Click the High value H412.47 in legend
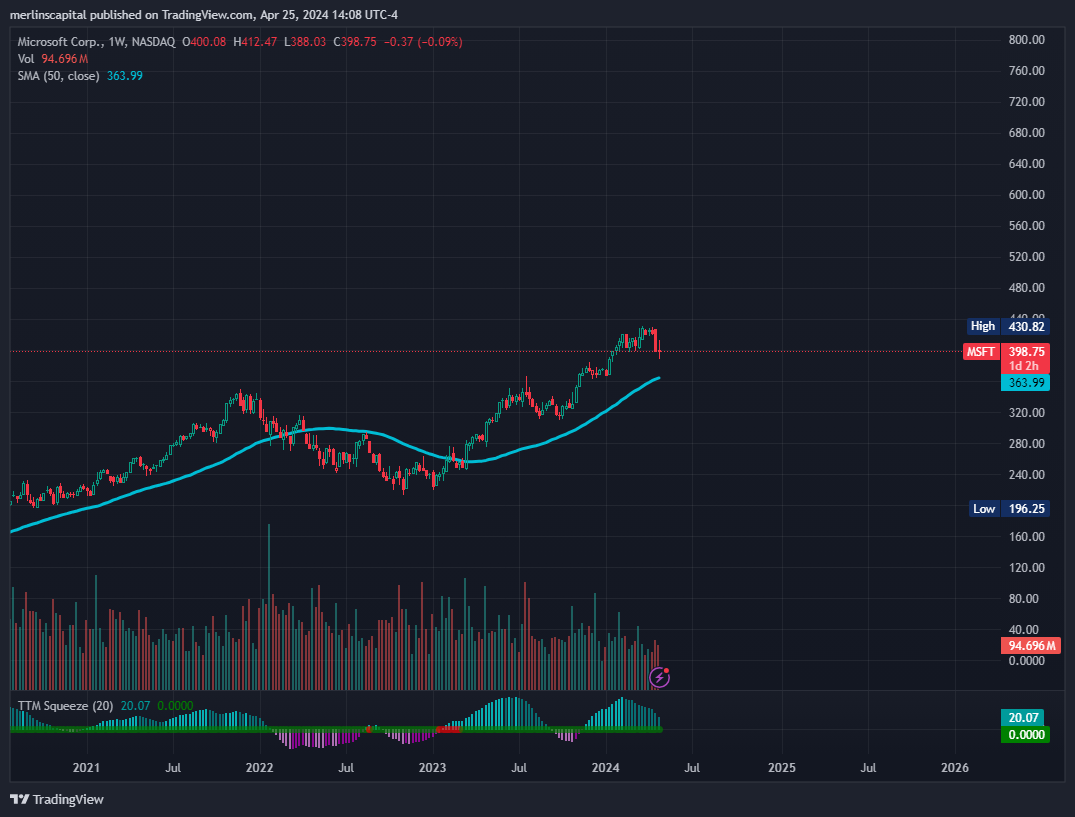This screenshot has width=1075, height=817. pos(255,42)
